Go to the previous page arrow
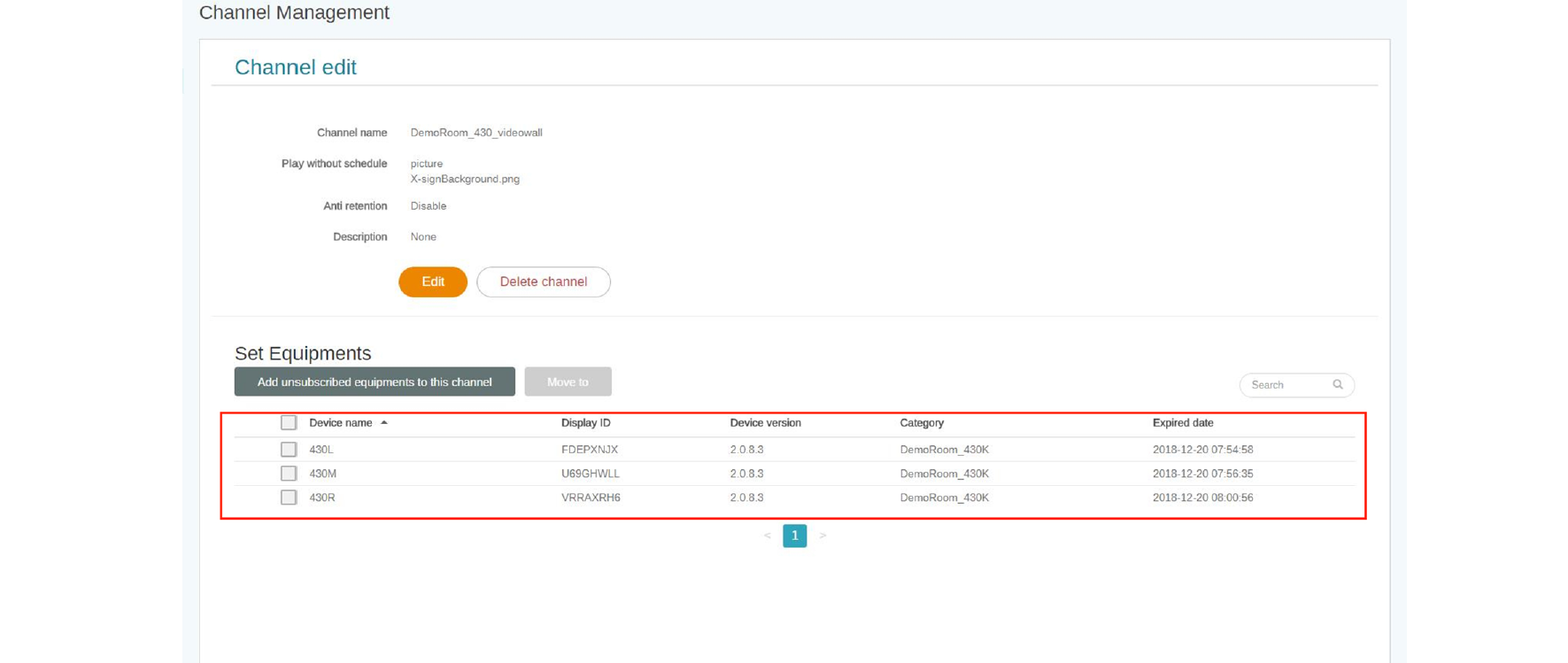The width and height of the screenshot is (1568, 663). click(767, 536)
